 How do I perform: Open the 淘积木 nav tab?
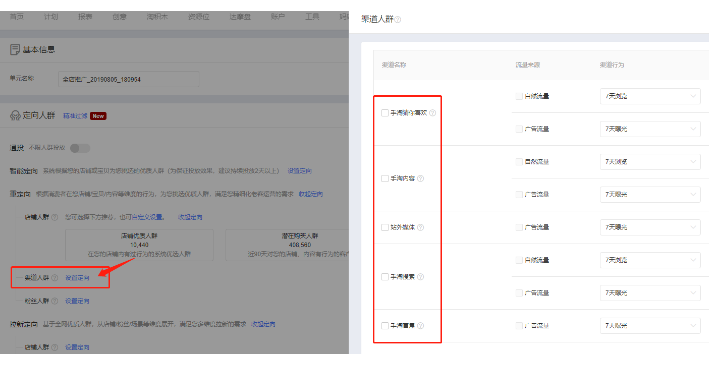[x=157, y=17]
